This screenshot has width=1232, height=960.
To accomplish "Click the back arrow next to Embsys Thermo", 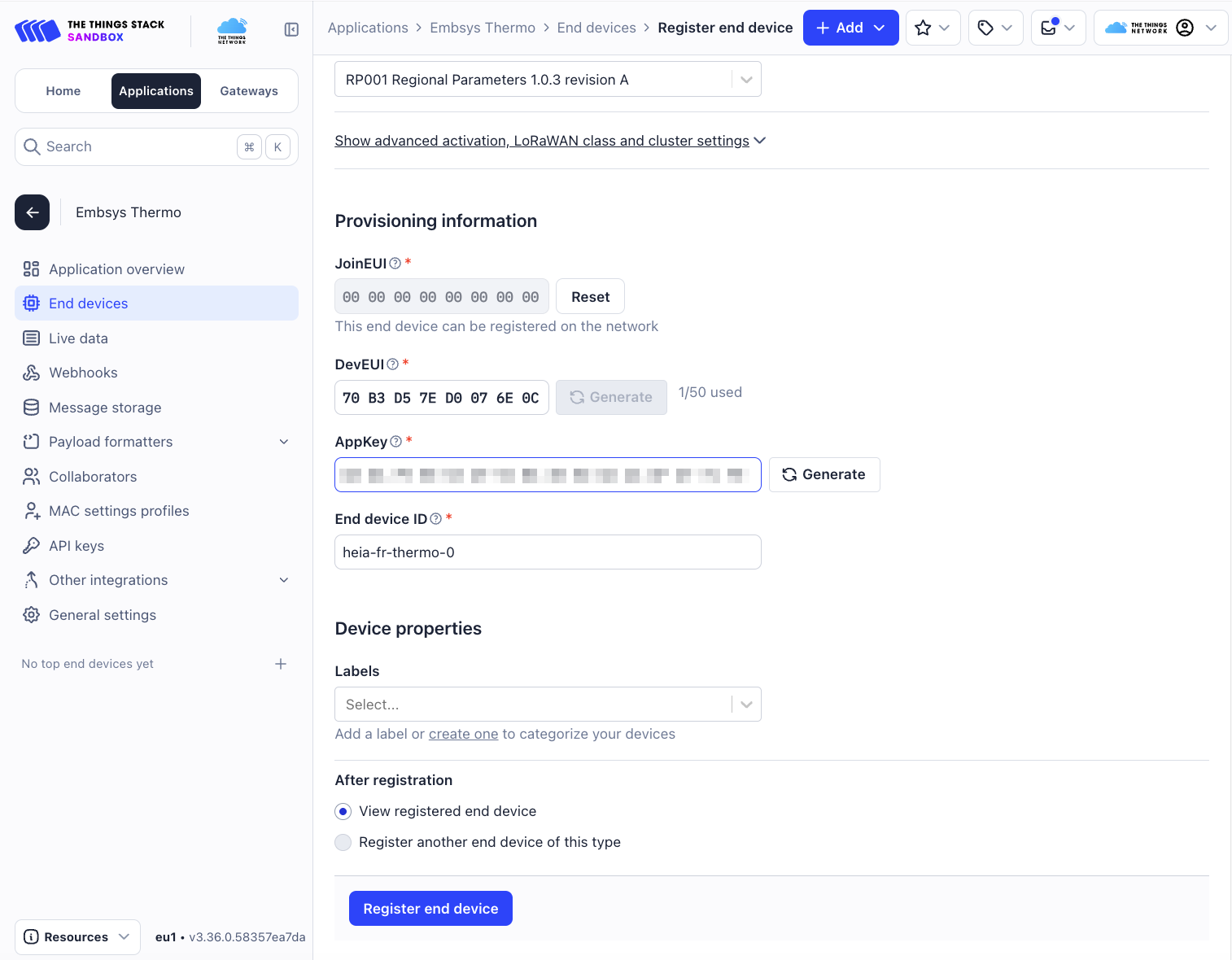I will click(x=33, y=212).
